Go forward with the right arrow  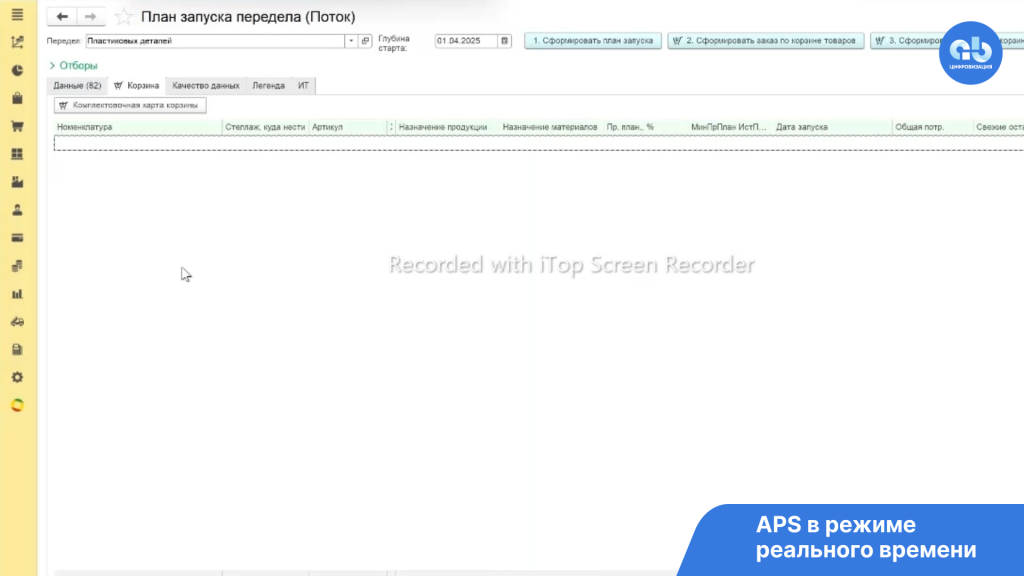click(91, 16)
